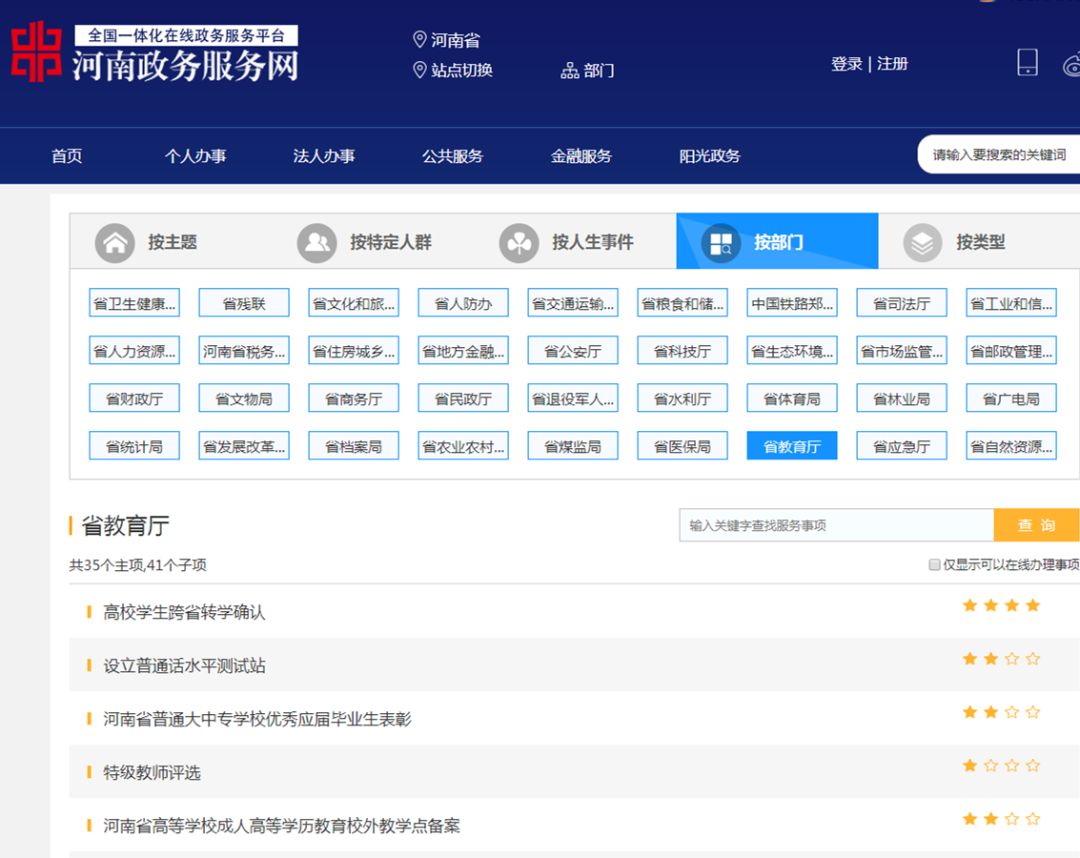Screen dimensions: 1080x858
Task: Select the 省科技厅 department button
Action: click(682, 350)
